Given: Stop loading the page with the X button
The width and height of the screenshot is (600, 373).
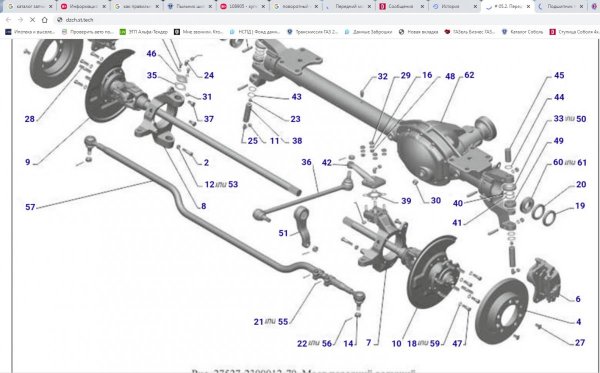Looking at the screenshot, I should pos(32,20).
